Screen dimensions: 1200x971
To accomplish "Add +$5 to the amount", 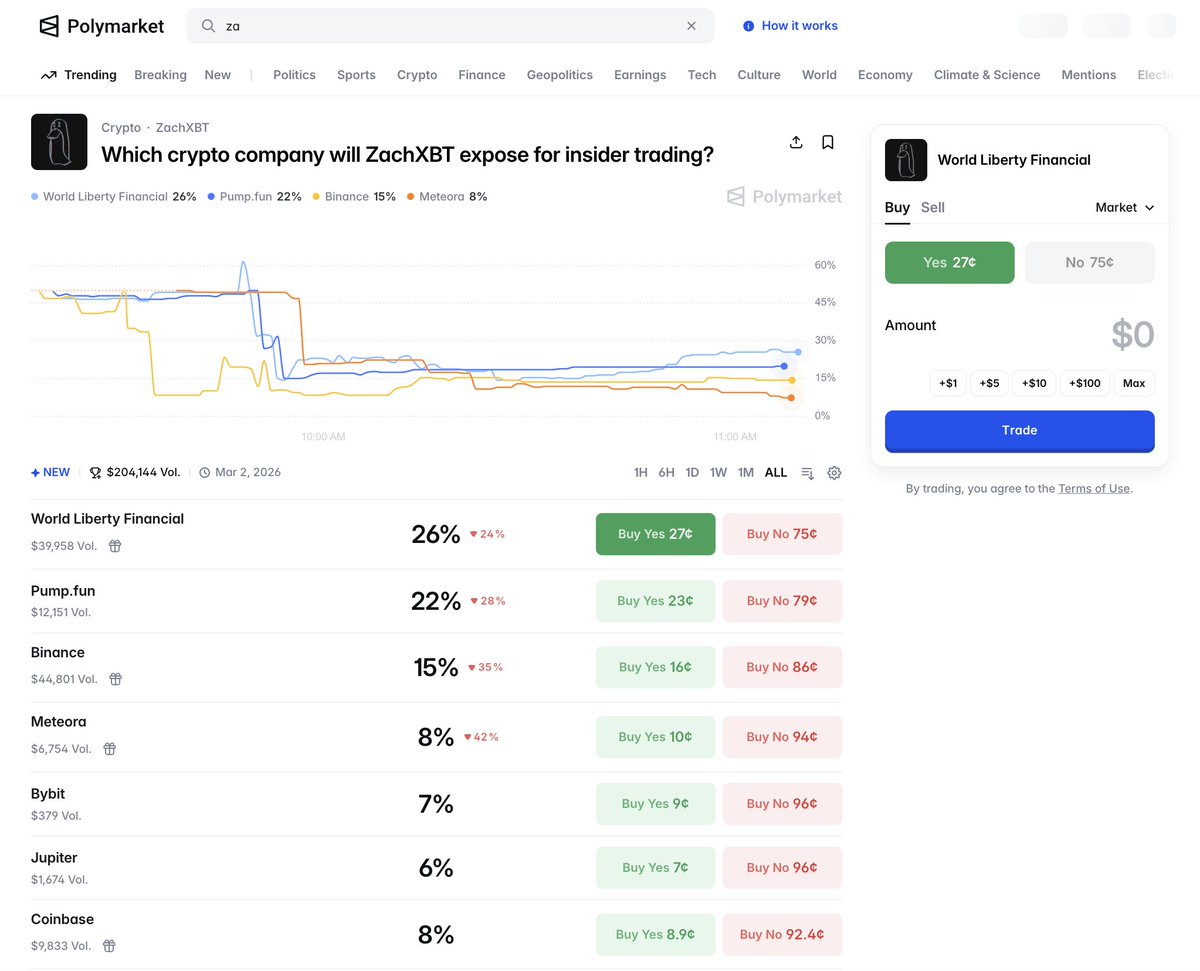I will [989, 383].
